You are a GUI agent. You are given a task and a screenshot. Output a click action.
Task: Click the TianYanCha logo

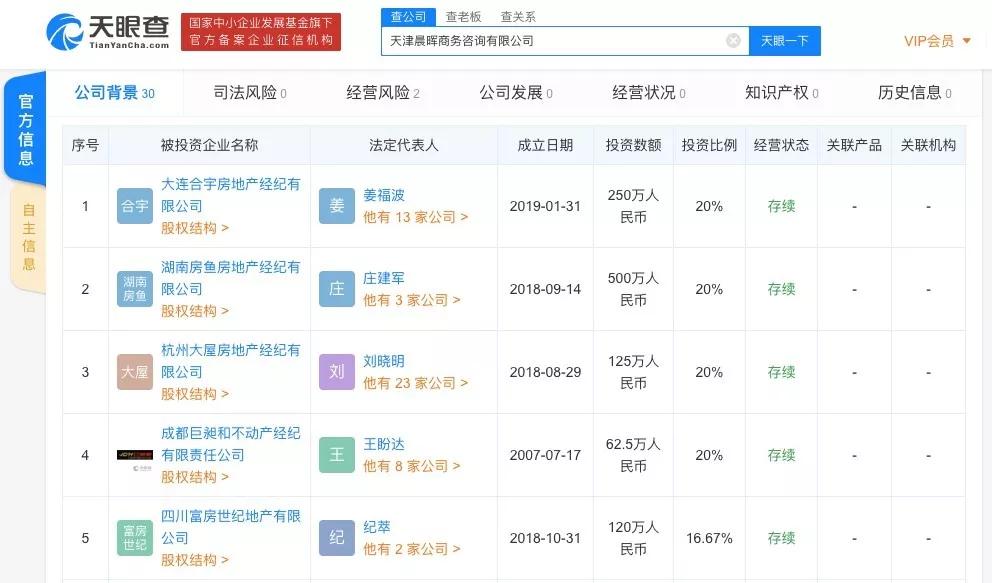108,32
